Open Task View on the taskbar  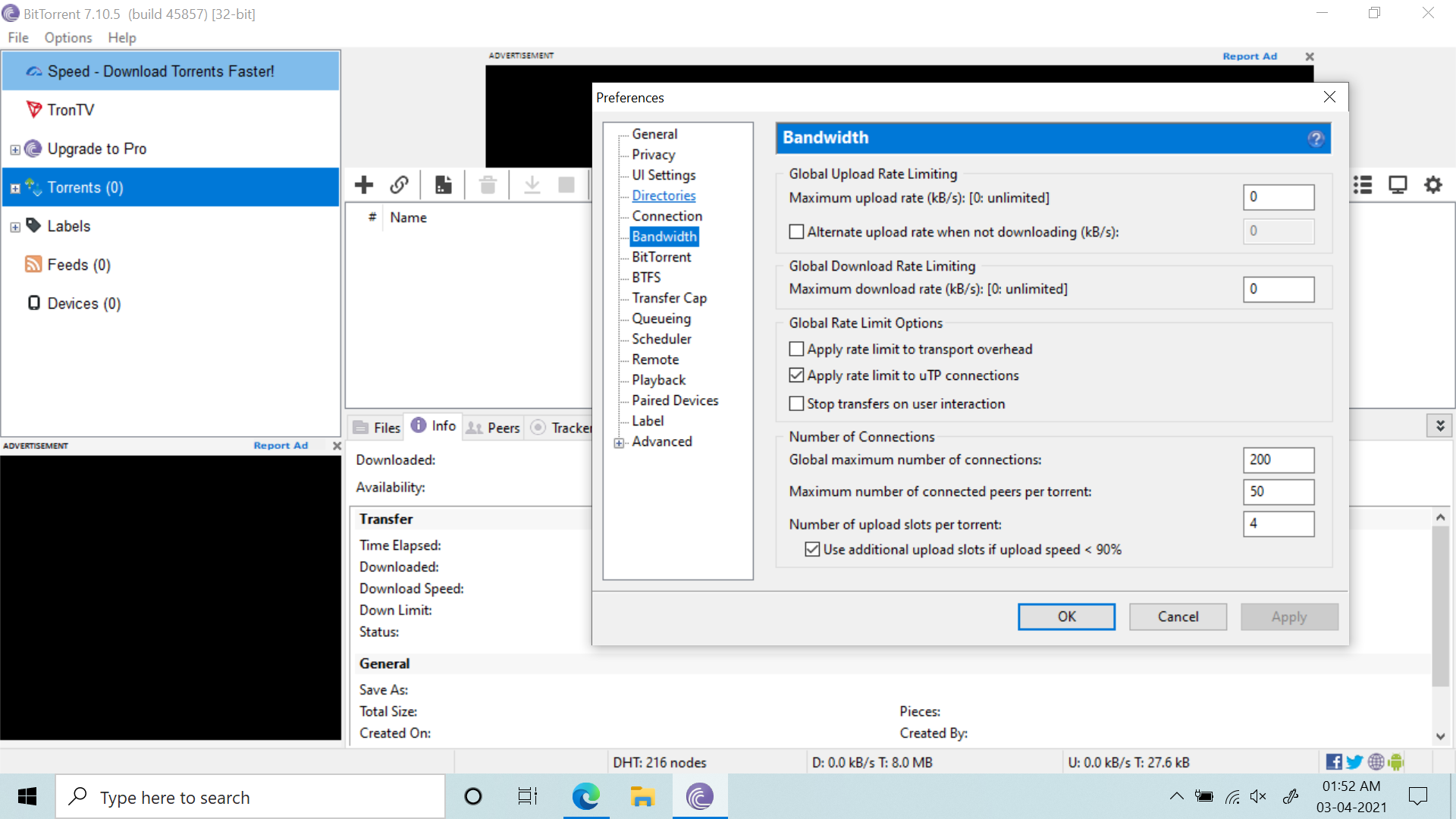[528, 796]
